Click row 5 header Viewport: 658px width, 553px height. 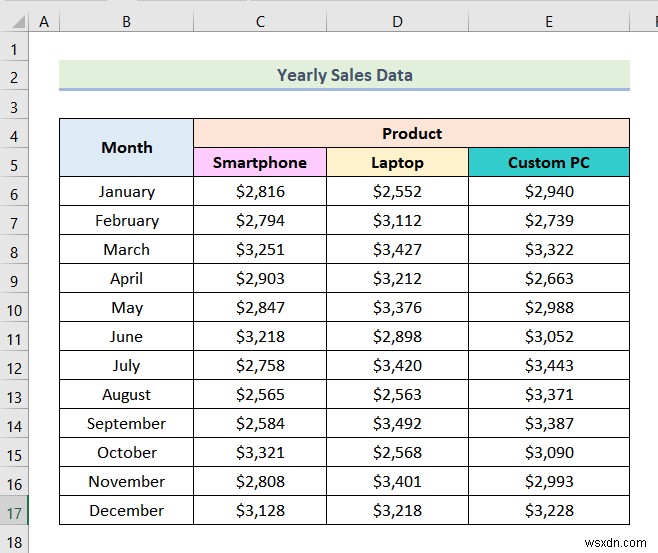pyautogui.click(x=15, y=163)
